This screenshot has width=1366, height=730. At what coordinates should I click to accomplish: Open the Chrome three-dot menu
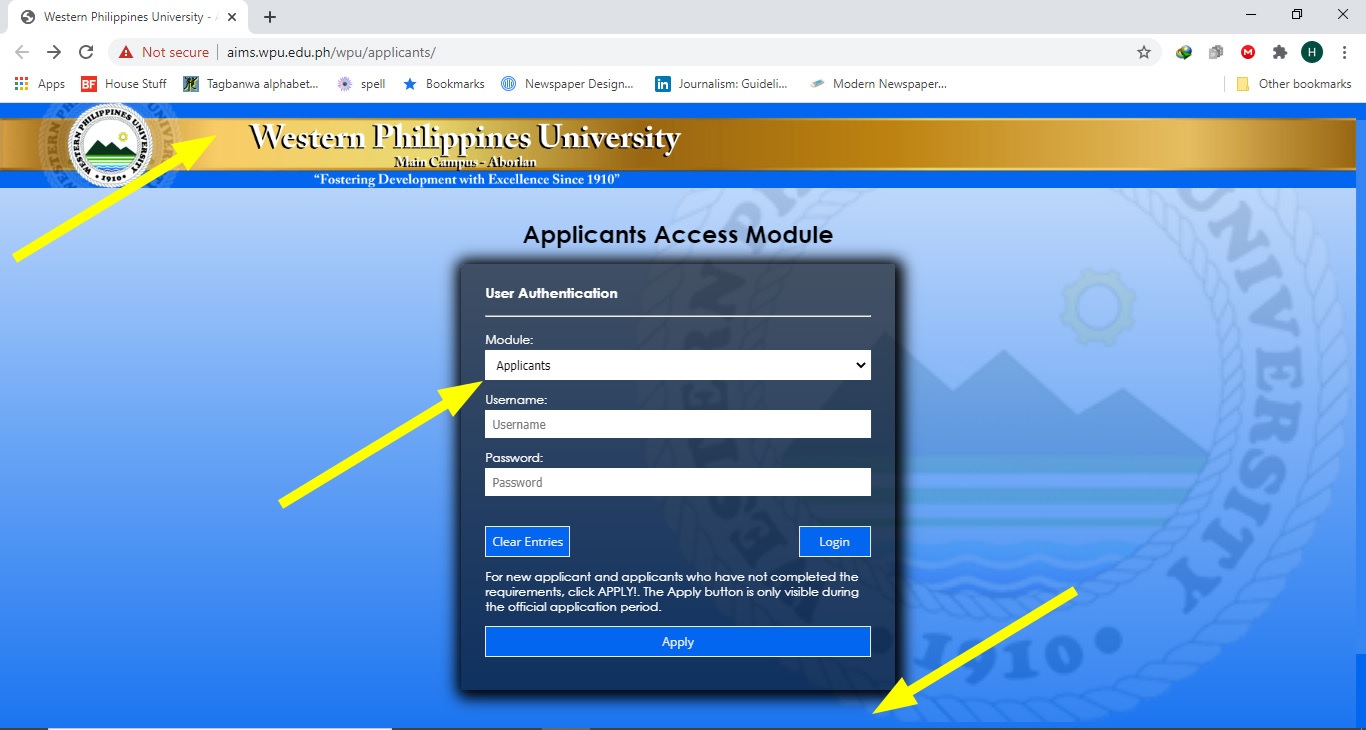point(1344,52)
